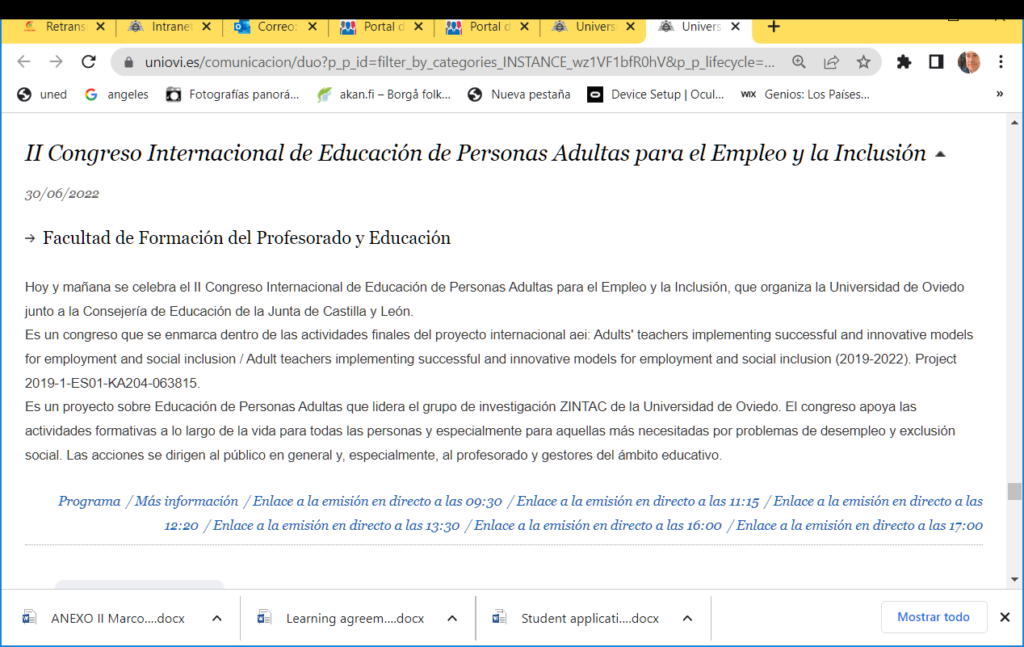Share this page via share icon
This screenshot has height=647, width=1024.
[831, 62]
